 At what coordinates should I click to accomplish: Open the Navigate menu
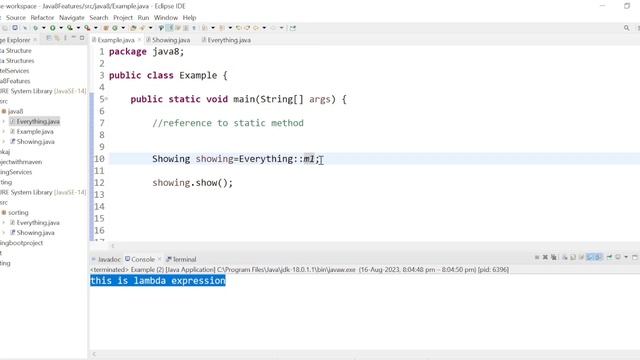click(x=71, y=18)
